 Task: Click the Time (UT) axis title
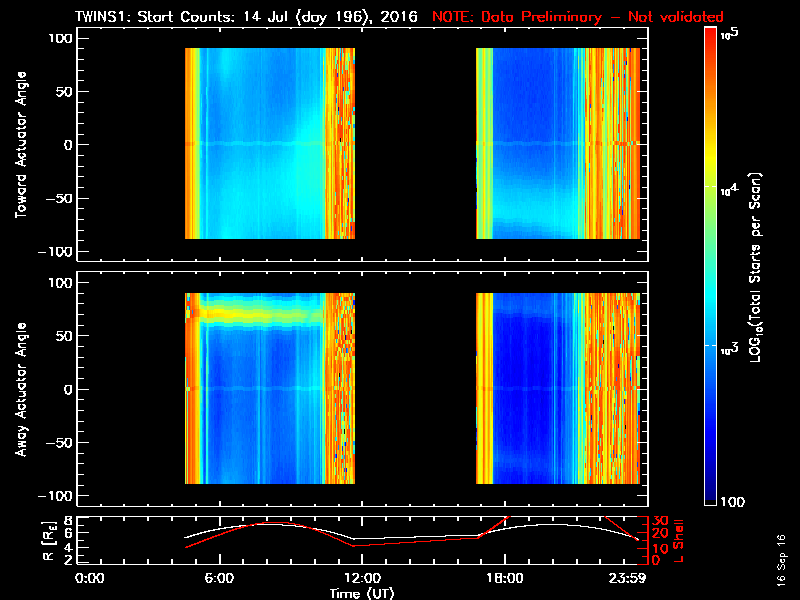point(362,593)
